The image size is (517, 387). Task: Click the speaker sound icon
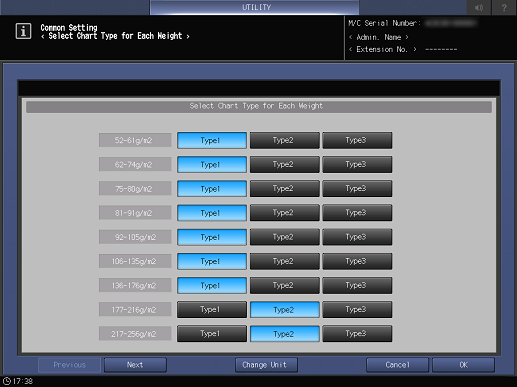[478, 7]
